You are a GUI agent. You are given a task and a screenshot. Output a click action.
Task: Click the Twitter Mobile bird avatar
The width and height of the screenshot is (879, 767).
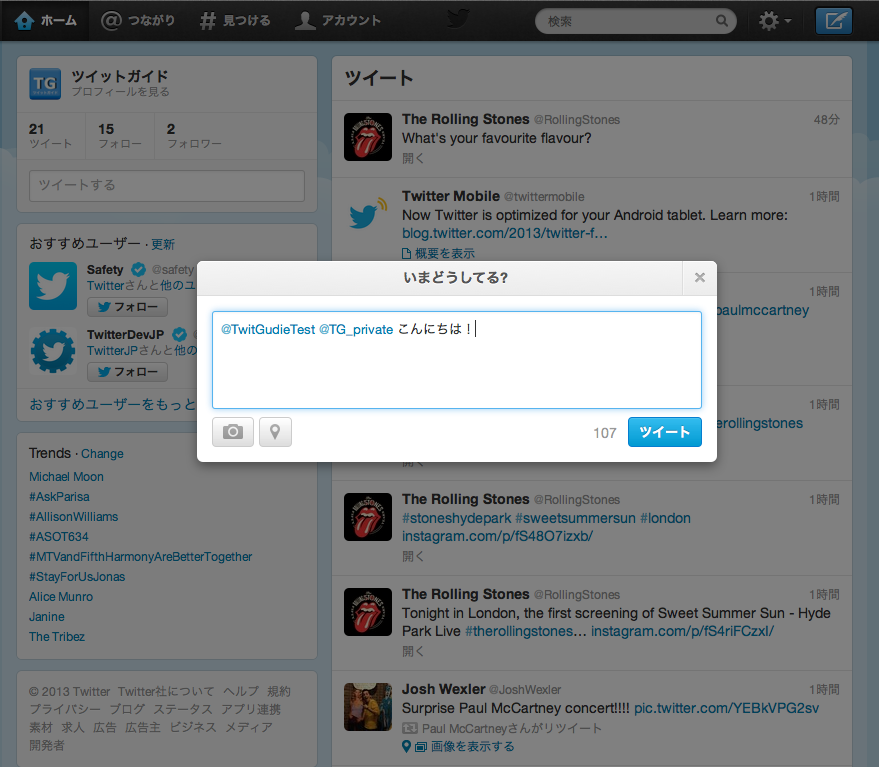click(368, 214)
